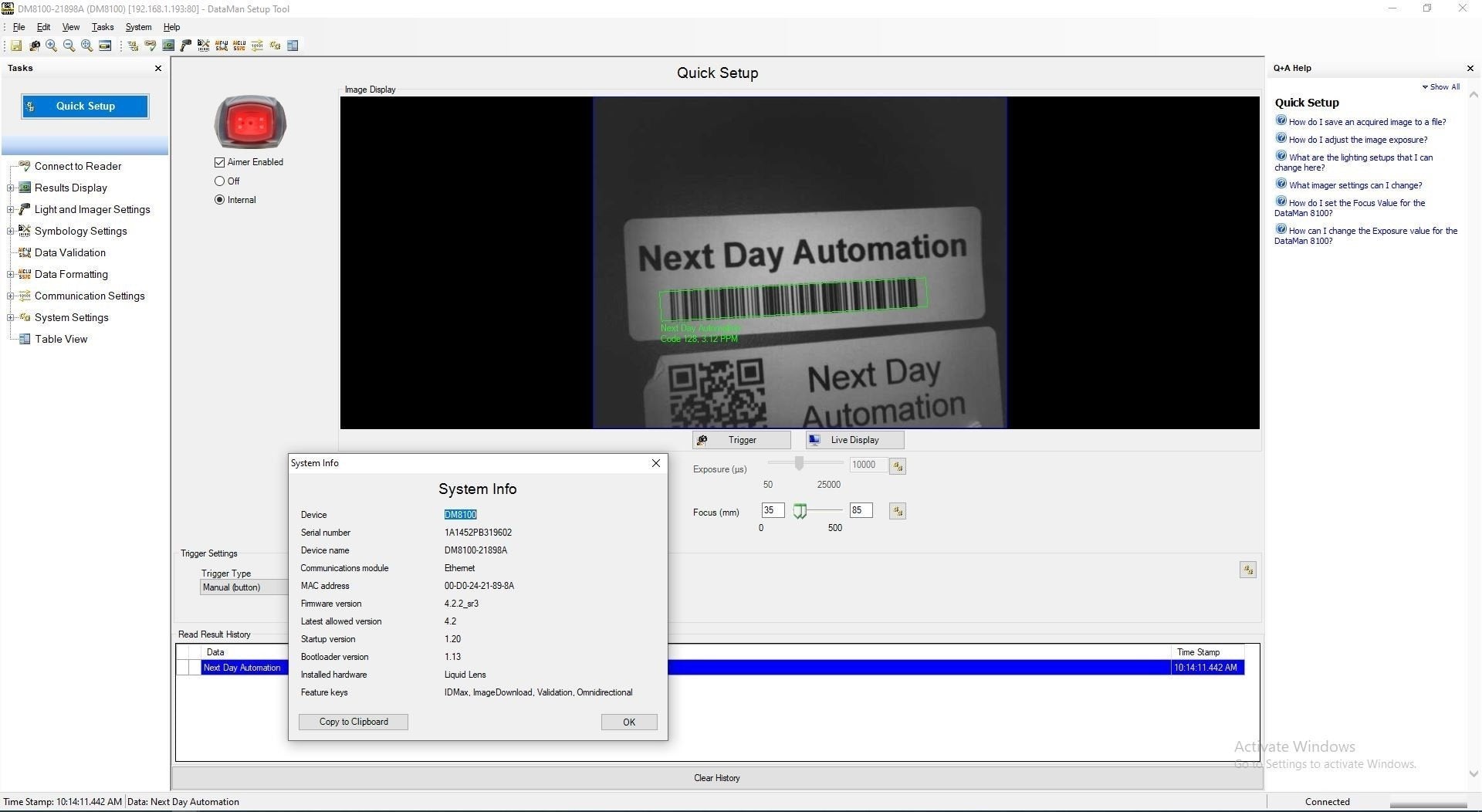This screenshot has width=1482, height=812.
Task: Click the Save icon in the toolbar
Action: pos(15,46)
